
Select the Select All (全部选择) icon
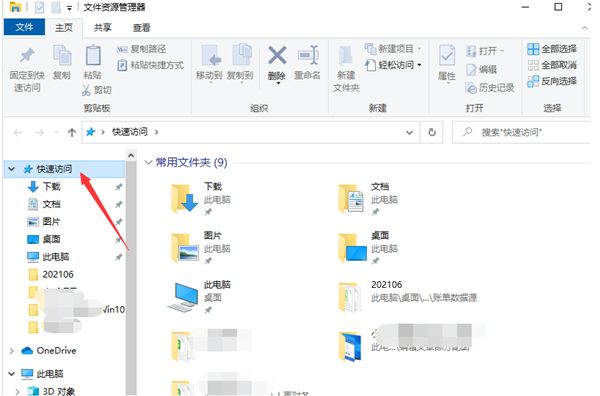coord(533,49)
